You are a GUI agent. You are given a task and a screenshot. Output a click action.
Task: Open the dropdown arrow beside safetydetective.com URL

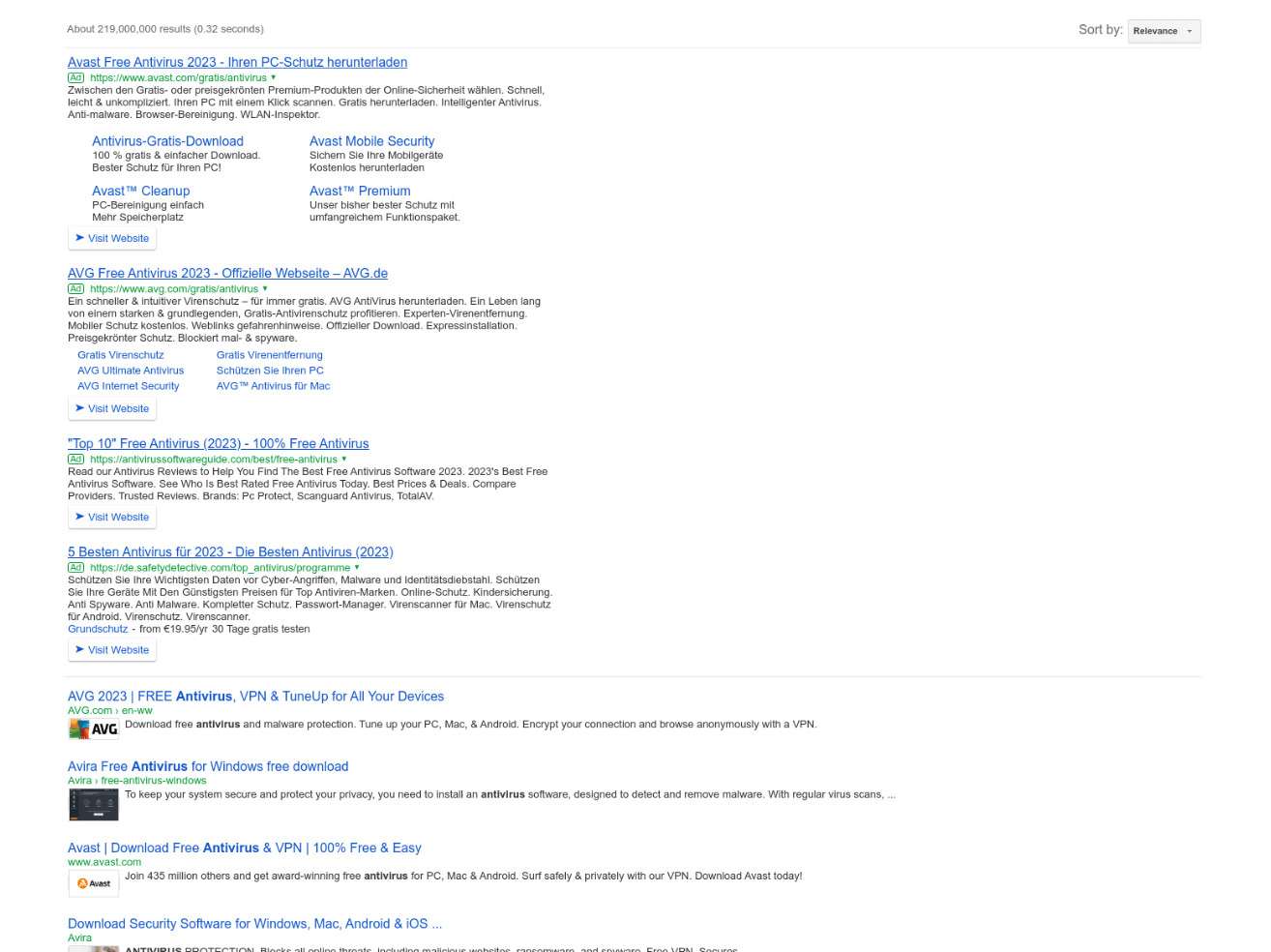coord(355,568)
